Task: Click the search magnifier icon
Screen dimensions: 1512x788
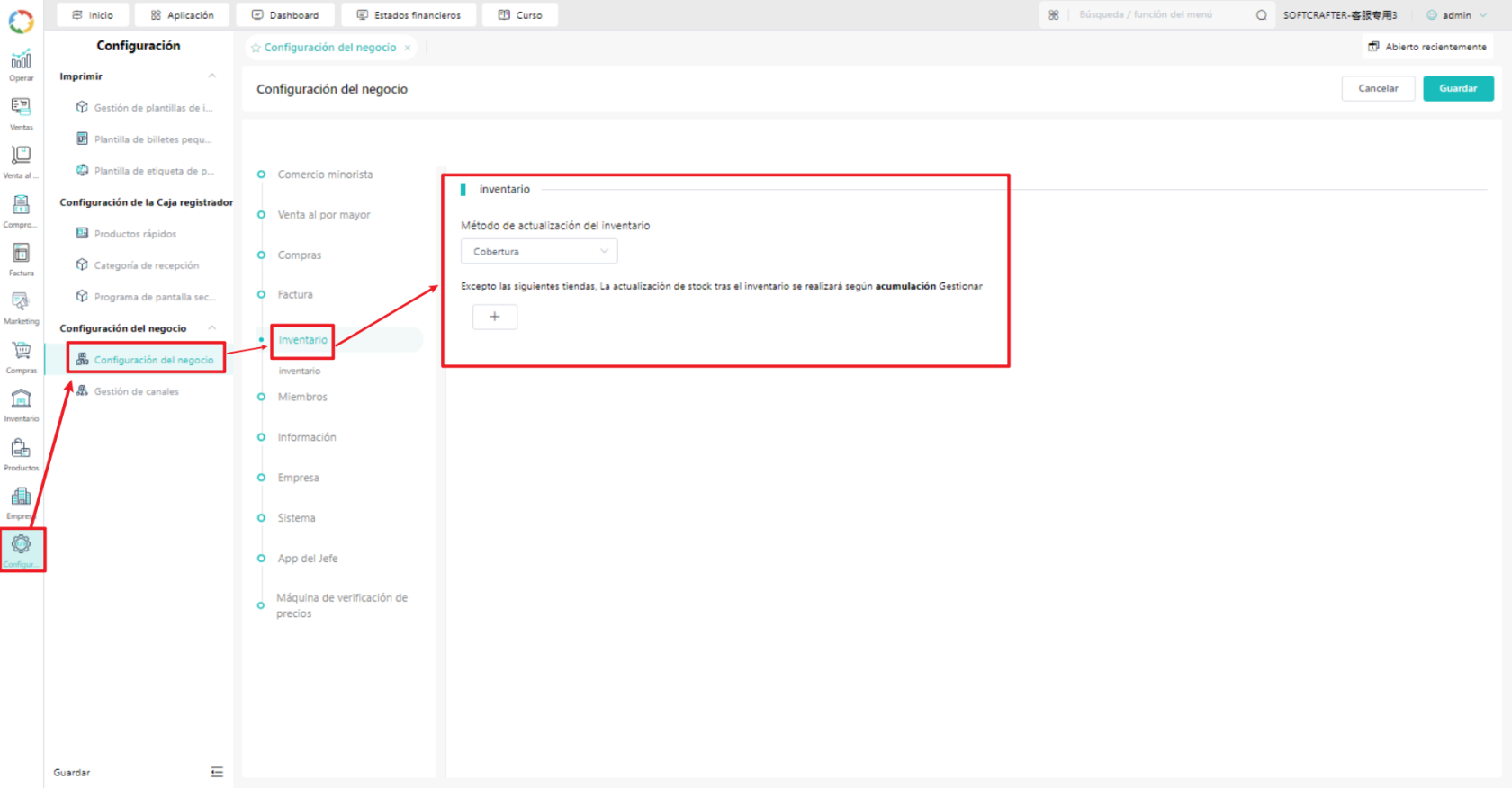Action: 1261,14
